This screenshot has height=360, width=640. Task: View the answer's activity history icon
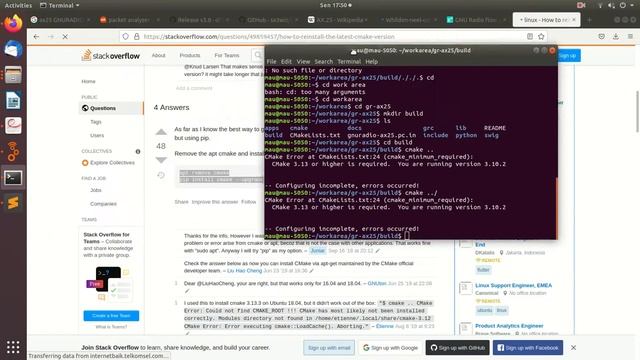161,175
